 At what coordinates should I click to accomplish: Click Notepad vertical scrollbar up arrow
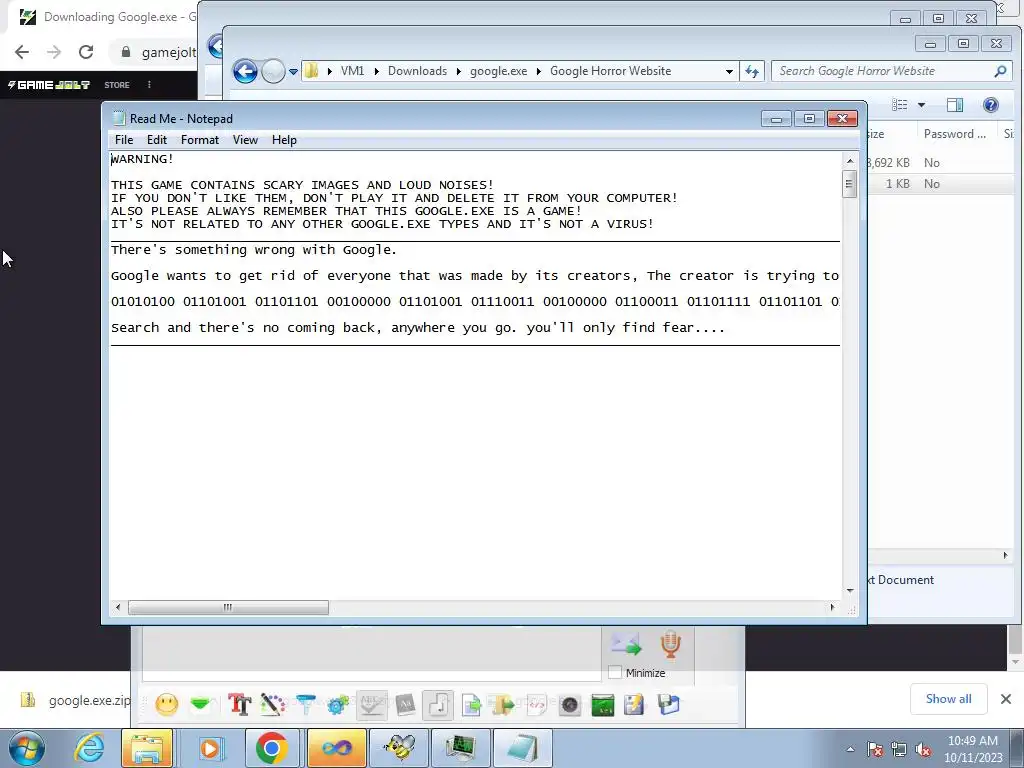point(850,161)
